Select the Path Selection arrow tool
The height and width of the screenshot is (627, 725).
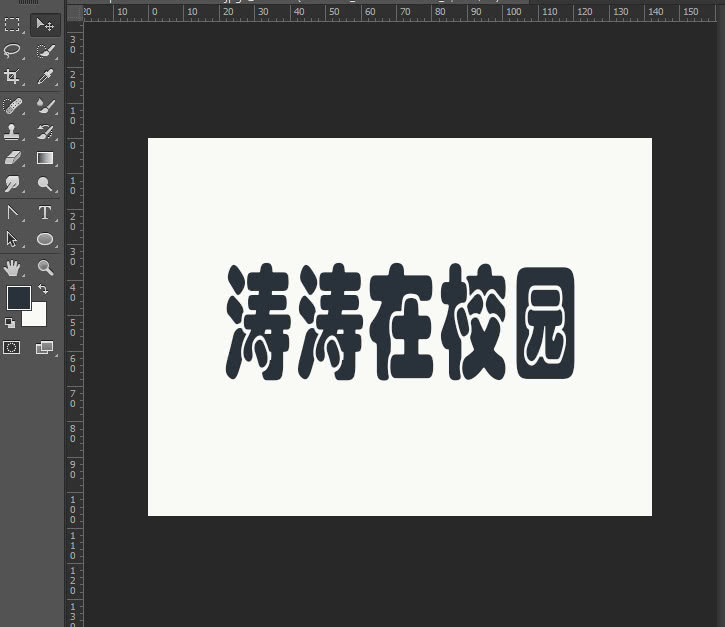[x=12, y=239]
